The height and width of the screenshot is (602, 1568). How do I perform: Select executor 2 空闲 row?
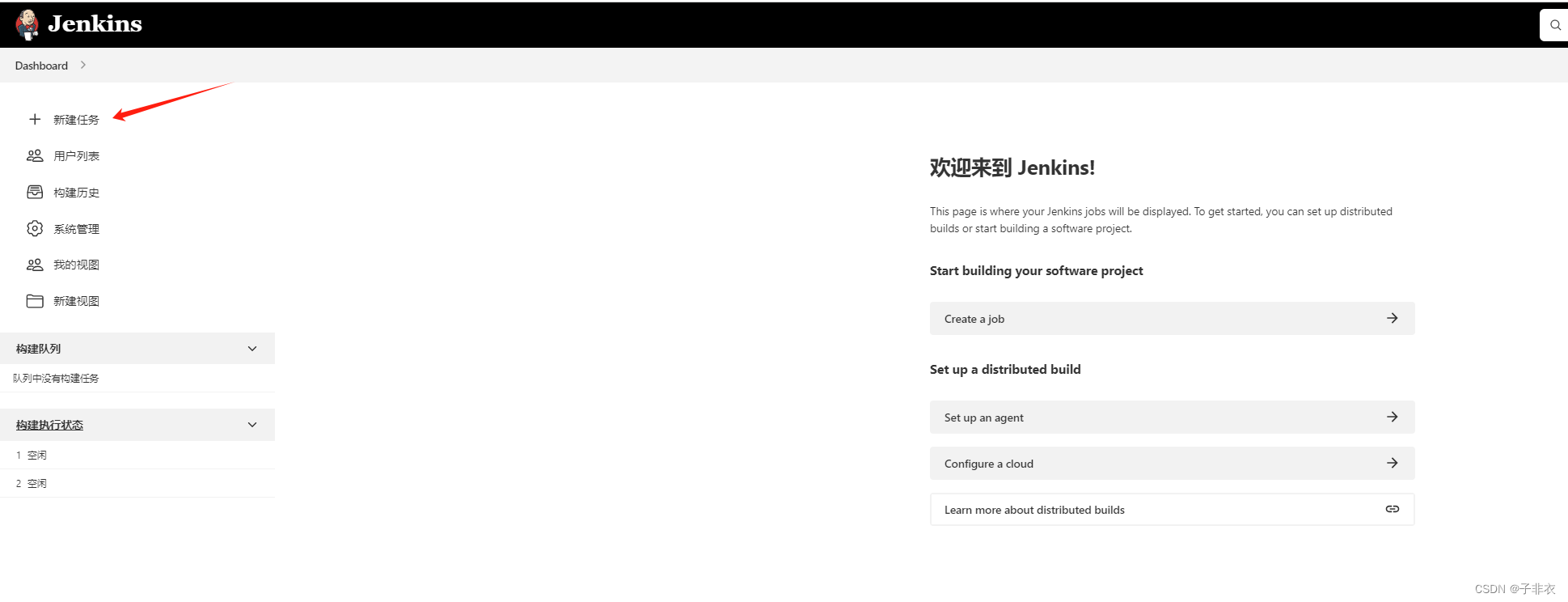[137, 483]
